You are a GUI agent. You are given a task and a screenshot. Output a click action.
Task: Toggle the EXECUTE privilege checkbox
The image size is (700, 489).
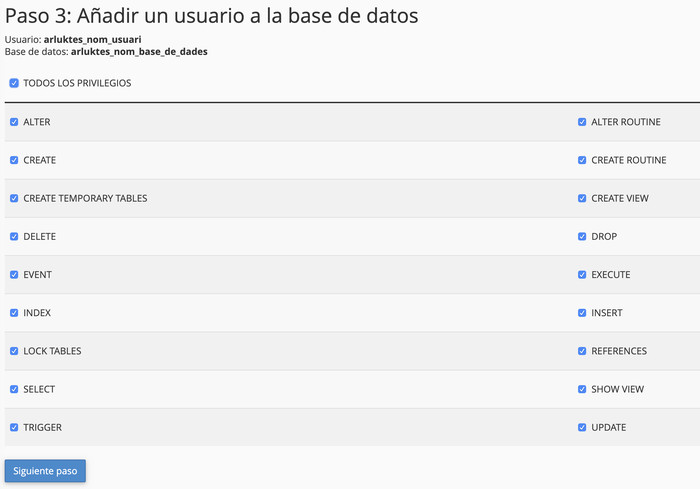582,275
